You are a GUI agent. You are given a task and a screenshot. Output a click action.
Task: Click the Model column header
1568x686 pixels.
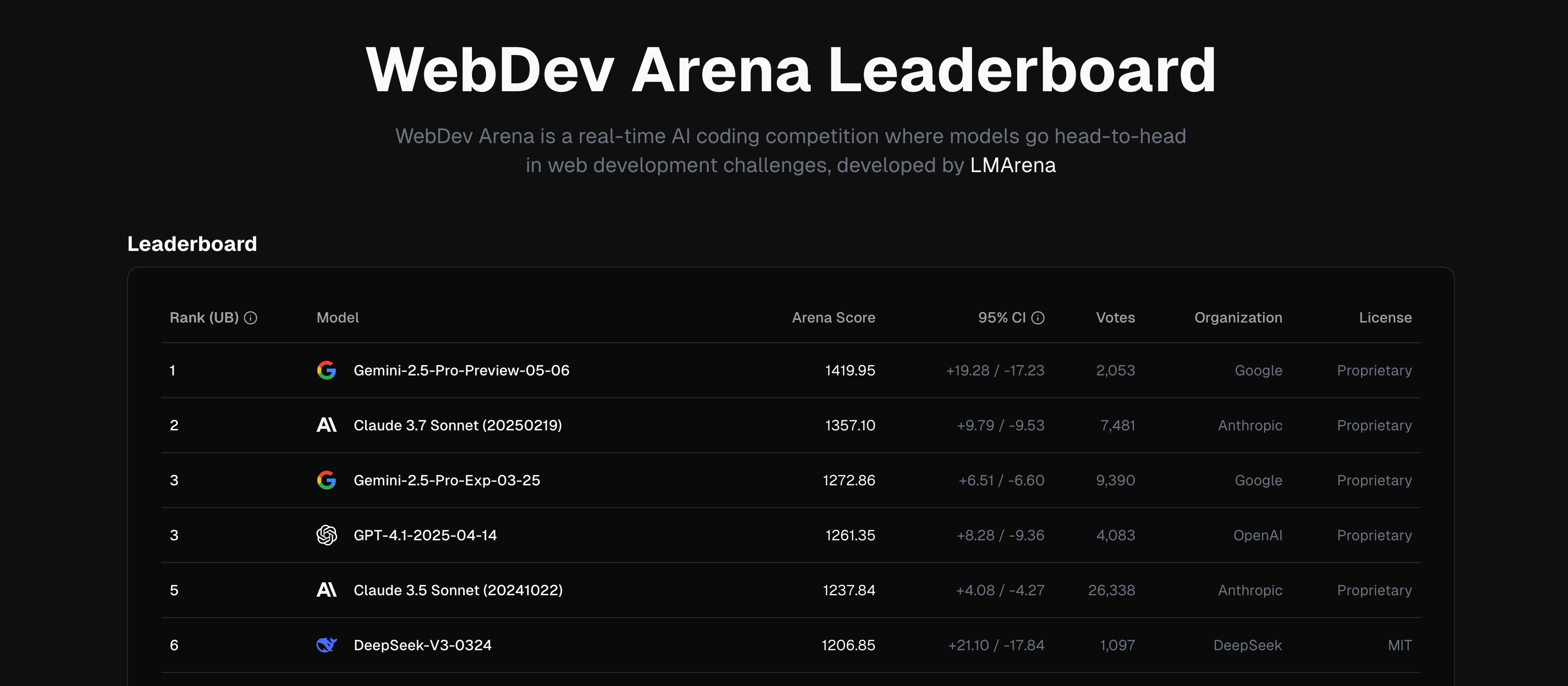[337, 318]
